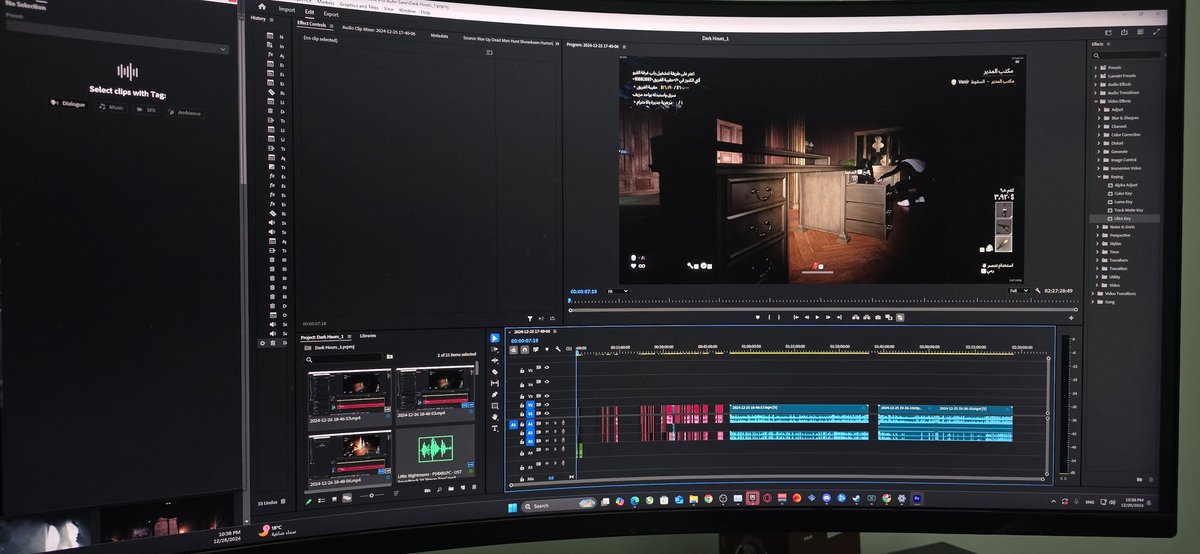The height and width of the screenshot is (554, 1200).
Task: Click the Home icon in the top bar
Action: (x=262, y=6)
